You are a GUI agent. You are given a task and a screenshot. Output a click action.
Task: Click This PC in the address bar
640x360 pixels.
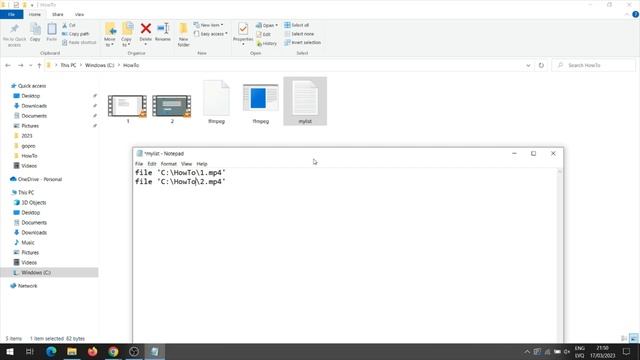pos(68,65)
